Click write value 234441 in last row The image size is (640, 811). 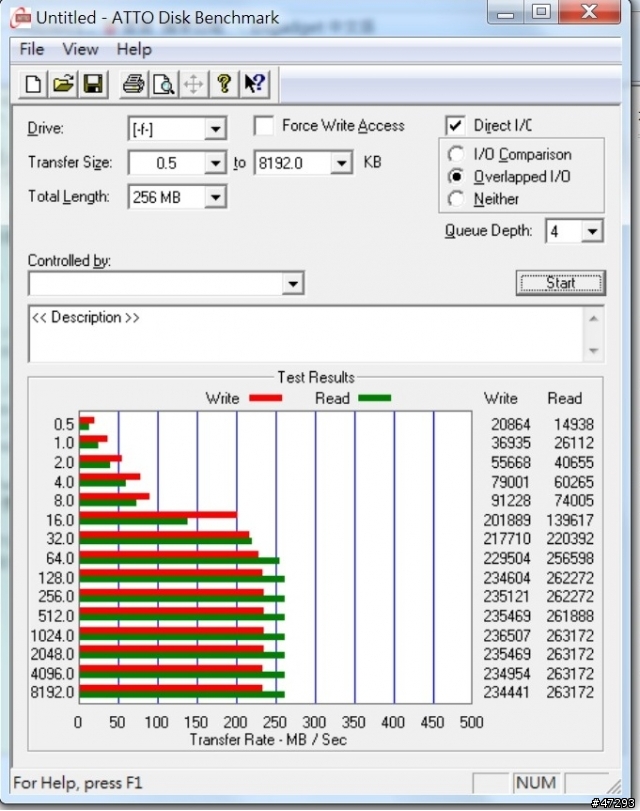(x=507, y=692)
